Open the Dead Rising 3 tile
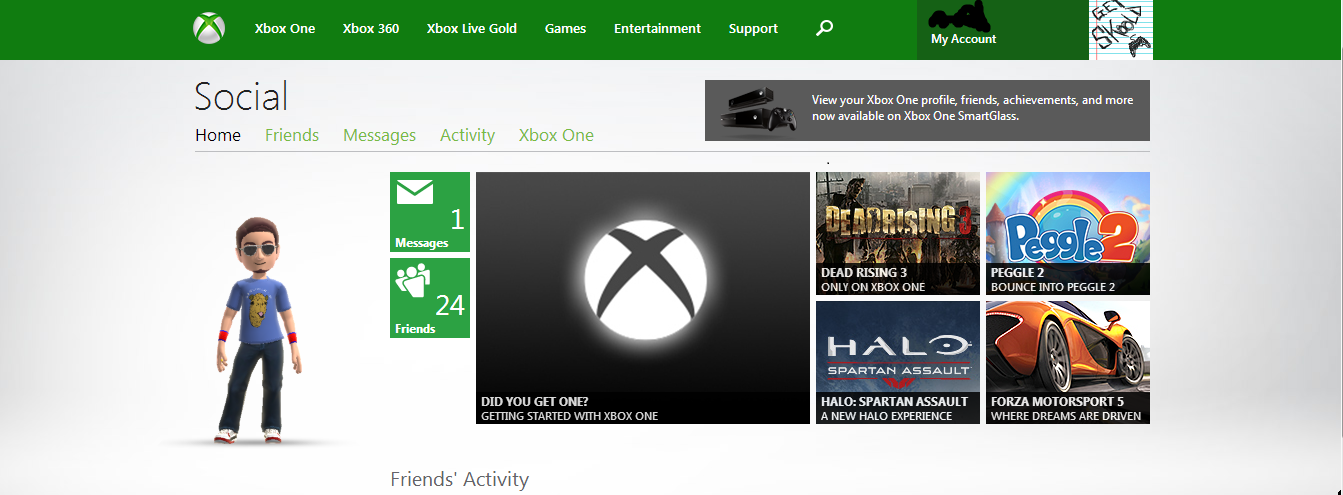 click(898, 233)
